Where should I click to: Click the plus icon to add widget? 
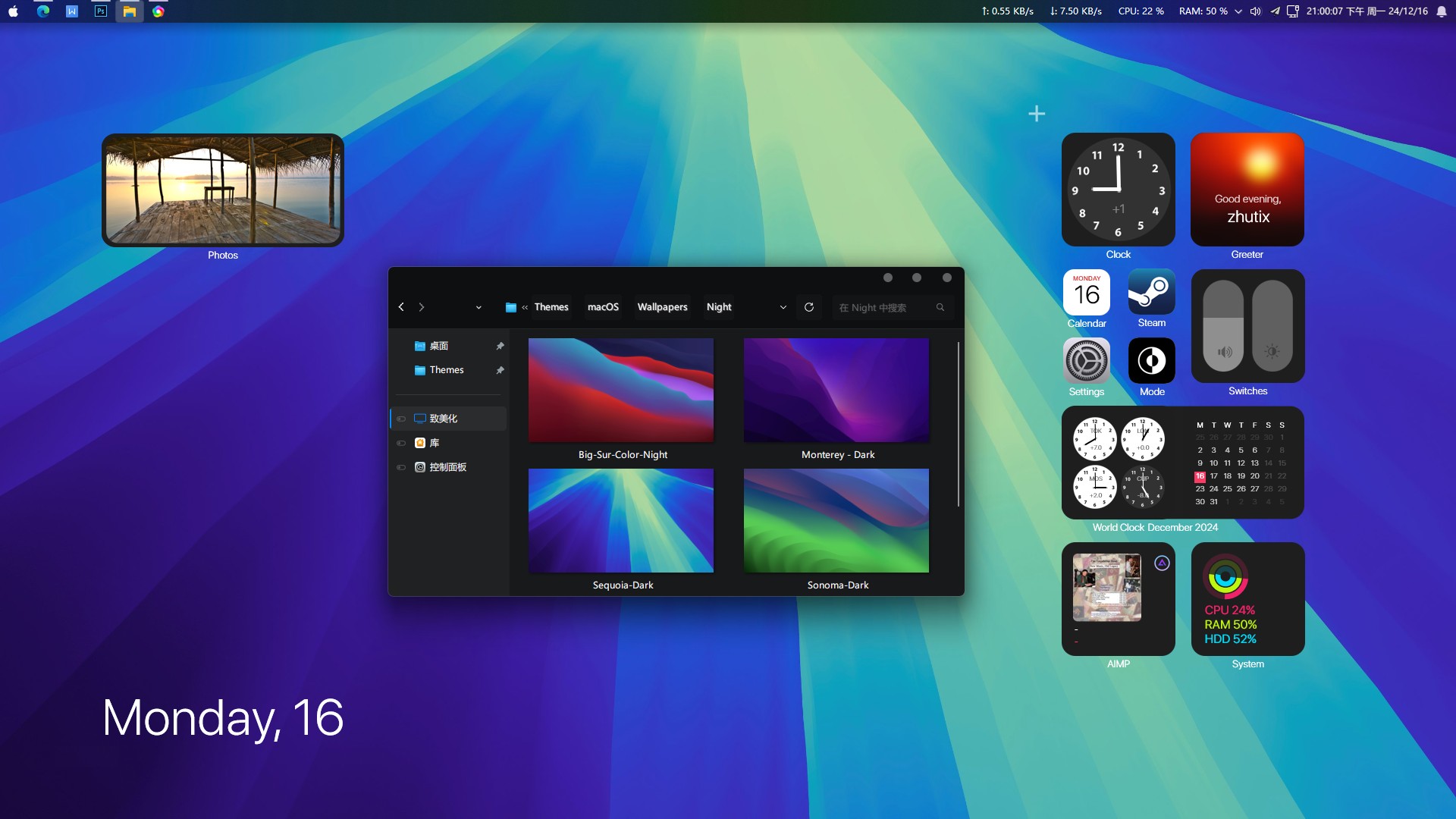point(1037,114)
